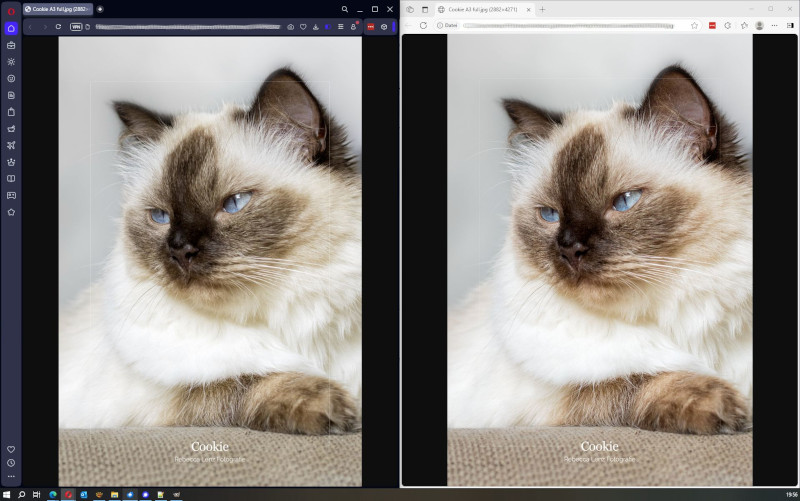
Task: Open Edge settings and more menu
Action: [774, 25]
